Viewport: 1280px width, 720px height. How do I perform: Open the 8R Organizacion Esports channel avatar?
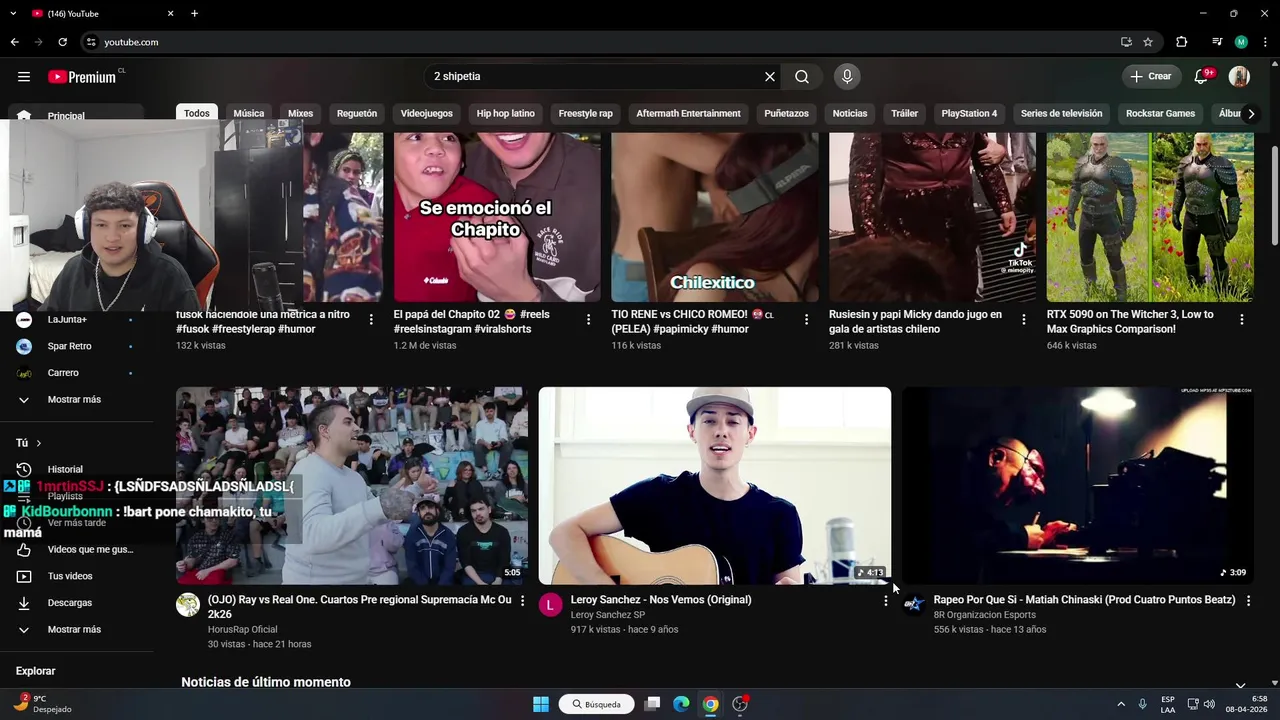point(913,604)
